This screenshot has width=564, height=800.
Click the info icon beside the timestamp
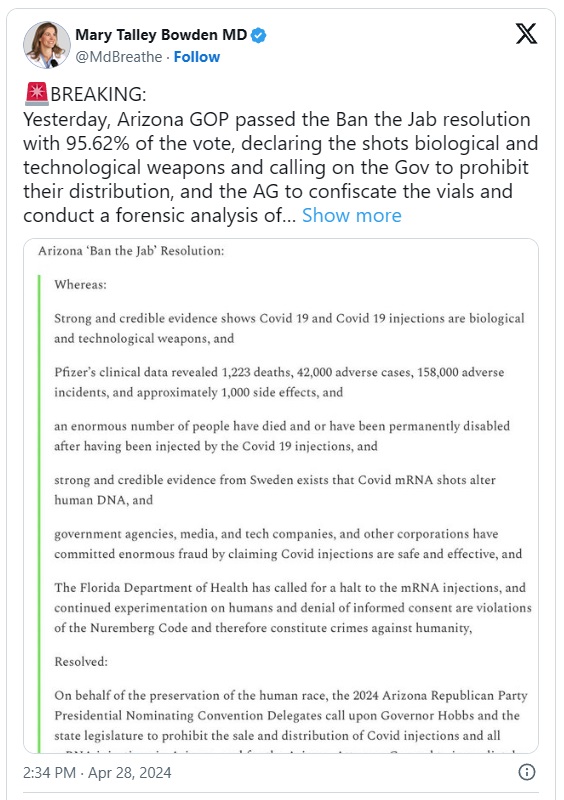point(527,772)
